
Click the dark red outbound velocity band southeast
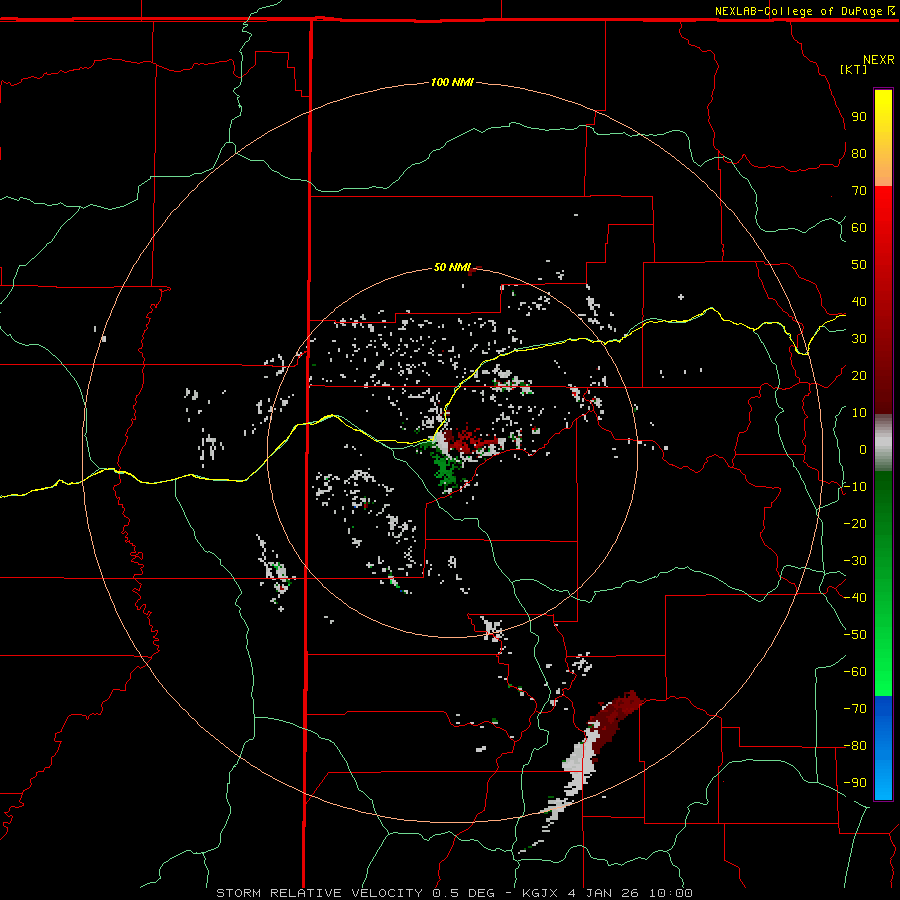(x=615, y=719)
